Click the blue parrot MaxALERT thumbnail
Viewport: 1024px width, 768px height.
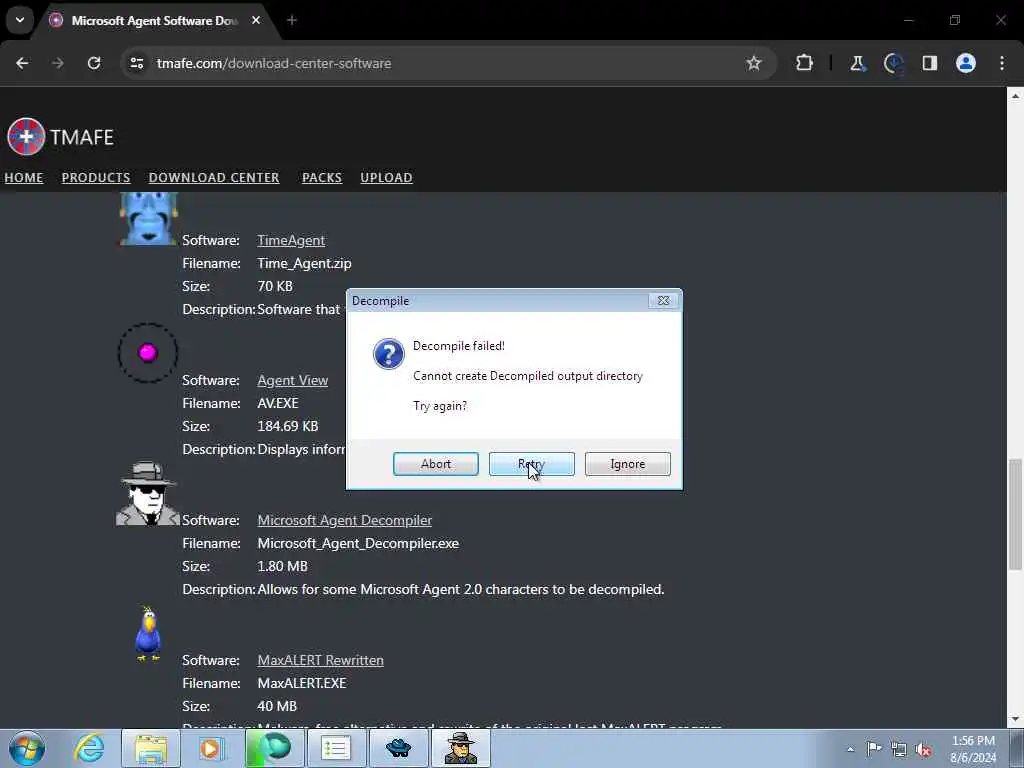tap(148, 634)
